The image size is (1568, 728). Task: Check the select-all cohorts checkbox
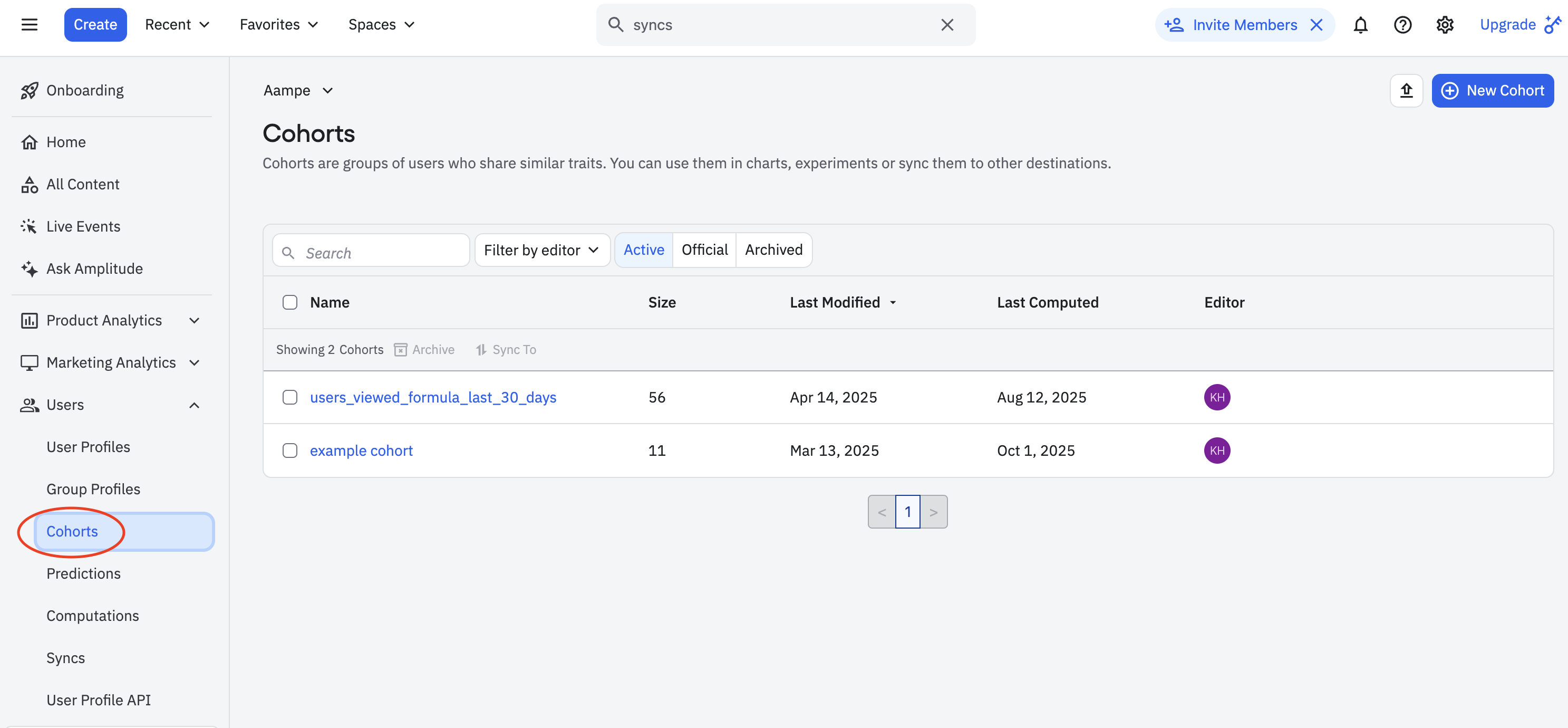(x=290, y=302)
